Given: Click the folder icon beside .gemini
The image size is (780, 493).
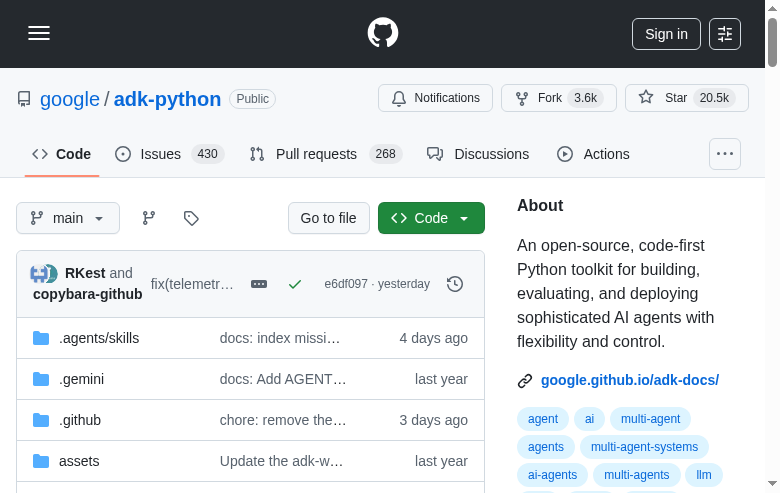Looking at the screenshot, I should click(41, 379).
